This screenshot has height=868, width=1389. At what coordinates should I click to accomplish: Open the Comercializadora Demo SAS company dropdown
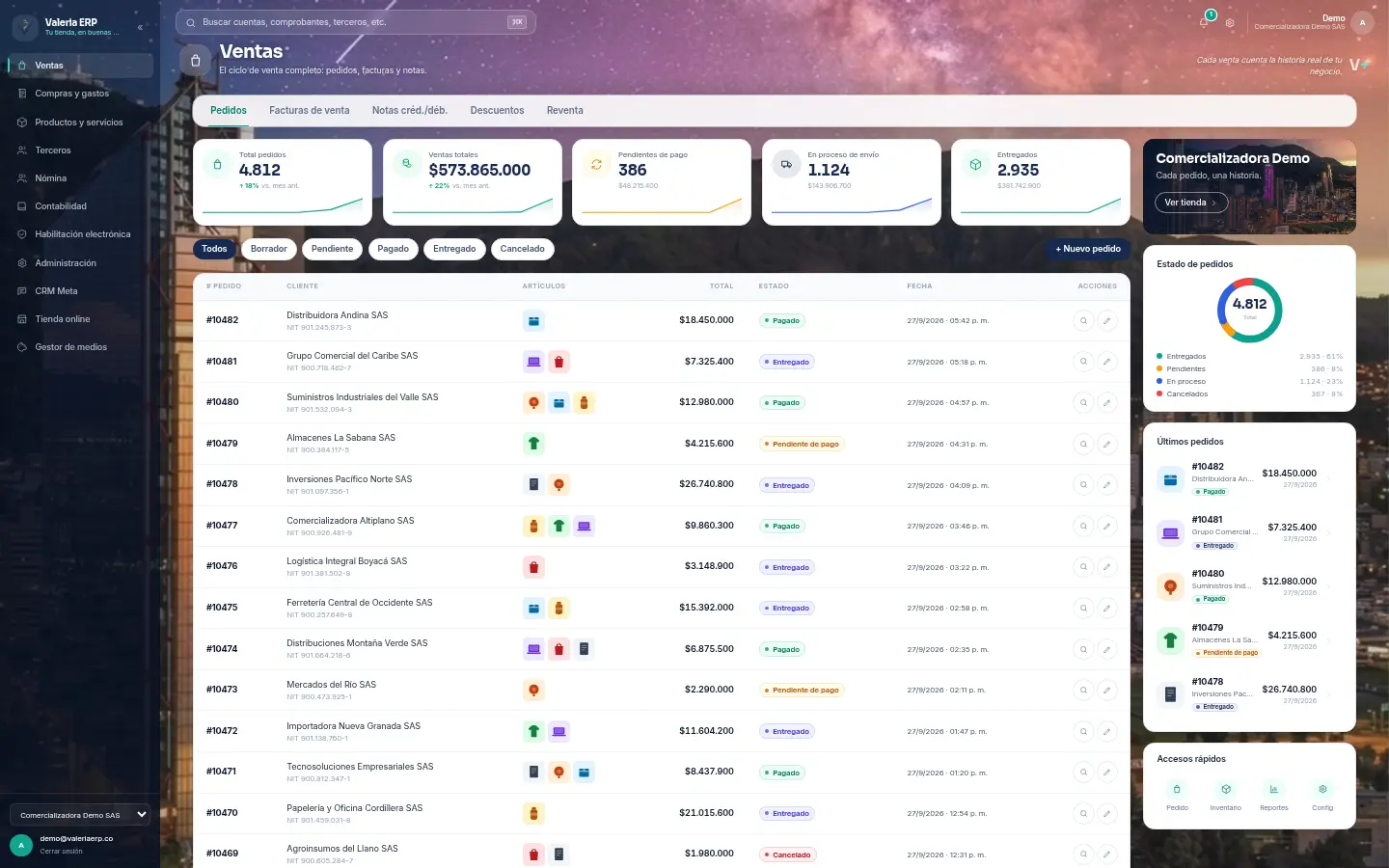[80, 815]
